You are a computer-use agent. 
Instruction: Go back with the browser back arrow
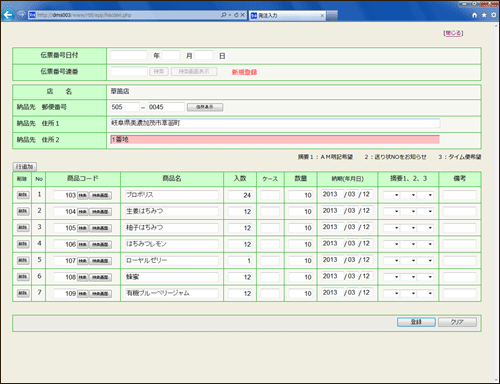point(8,15)
